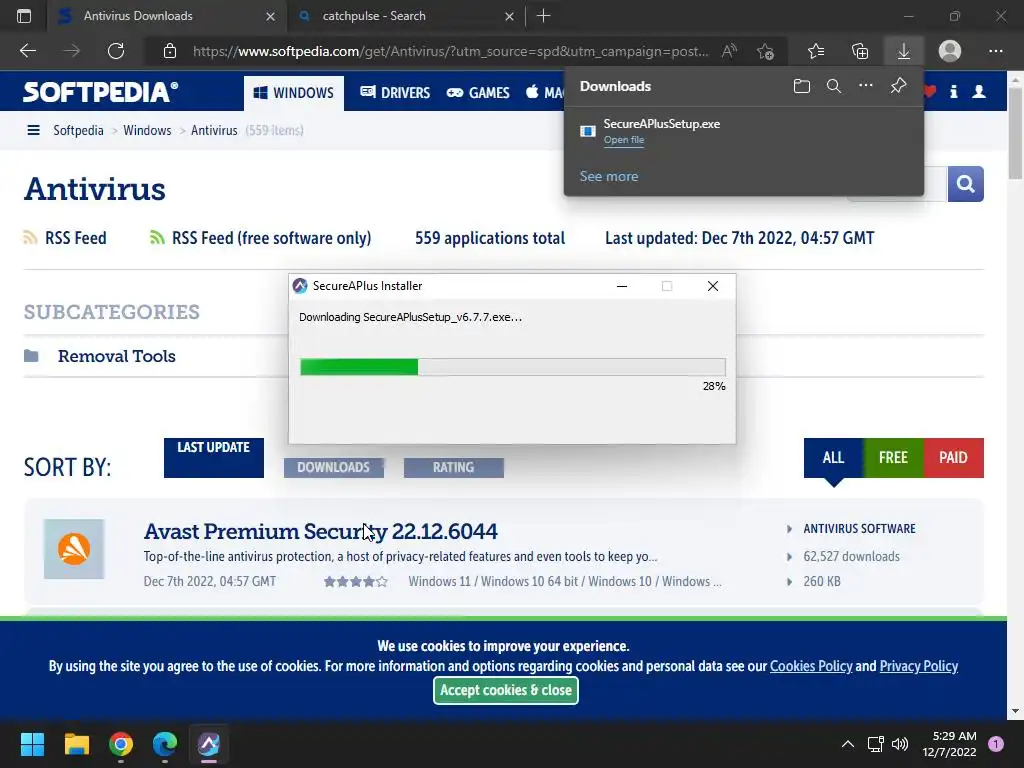Image resolution: width=1024 pixels, height=768 pixels.
Task: Filter to FREE software only
Action: click(x=893, y=458)
